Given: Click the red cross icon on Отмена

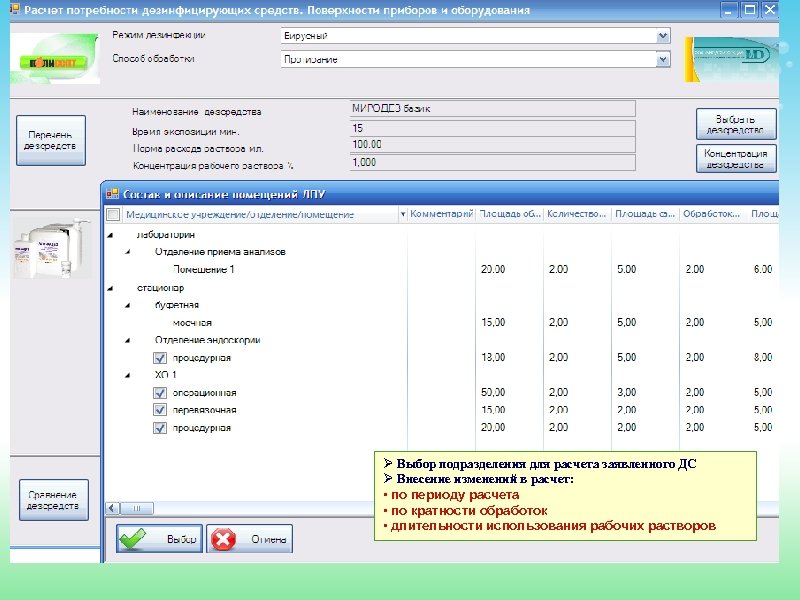Looking at the screenshot, I should [x=223, y=539].
